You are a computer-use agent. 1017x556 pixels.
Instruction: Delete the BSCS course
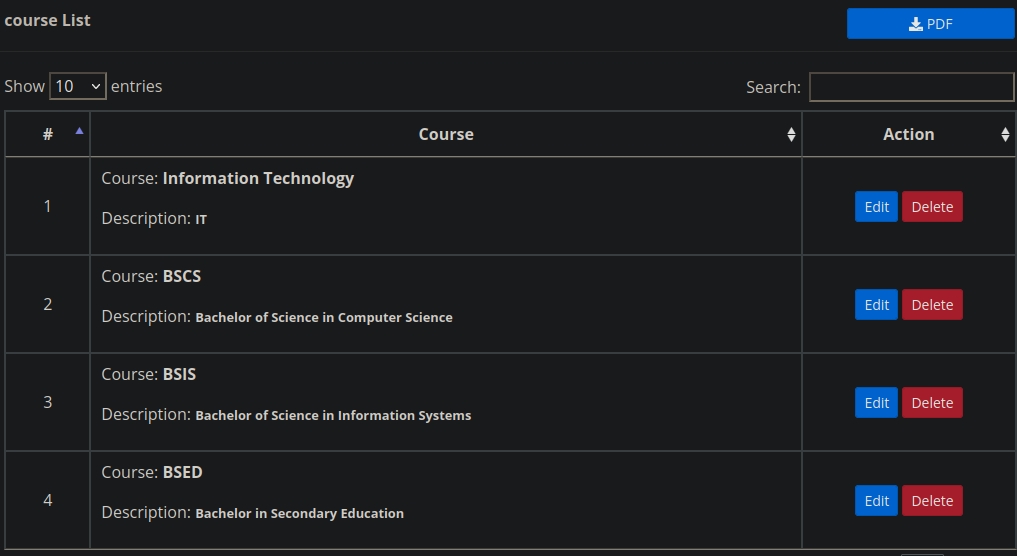pos(932,305)
